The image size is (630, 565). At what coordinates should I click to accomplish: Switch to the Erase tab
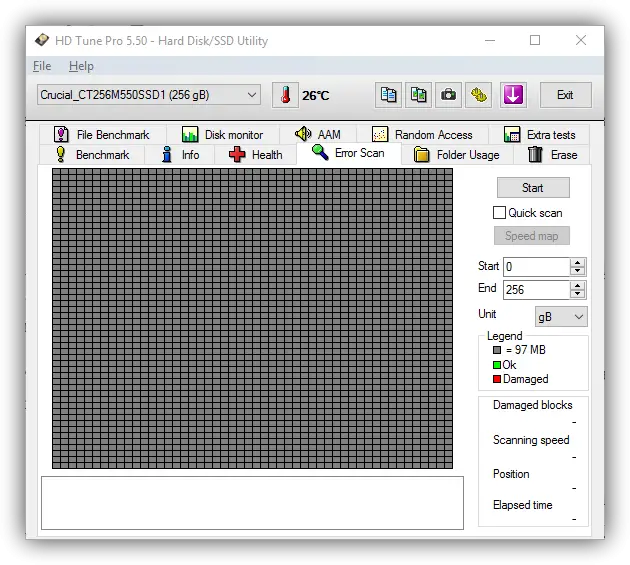tap(552, 155)
